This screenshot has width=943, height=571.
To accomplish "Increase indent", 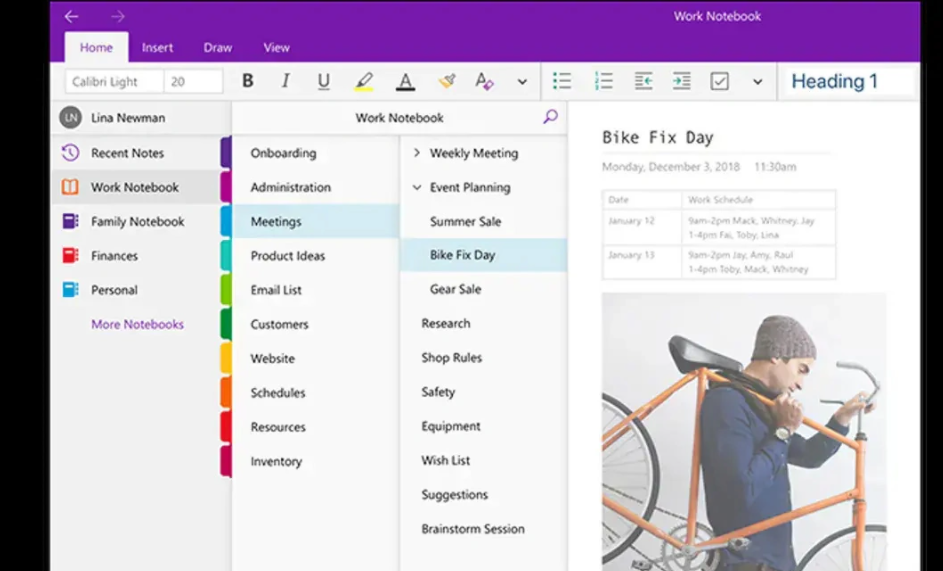I will (681, 81).
